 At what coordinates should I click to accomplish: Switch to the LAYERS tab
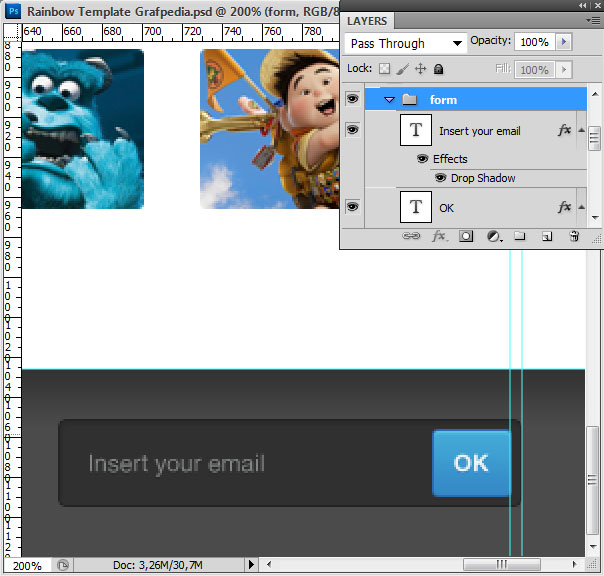click(367, 21)
